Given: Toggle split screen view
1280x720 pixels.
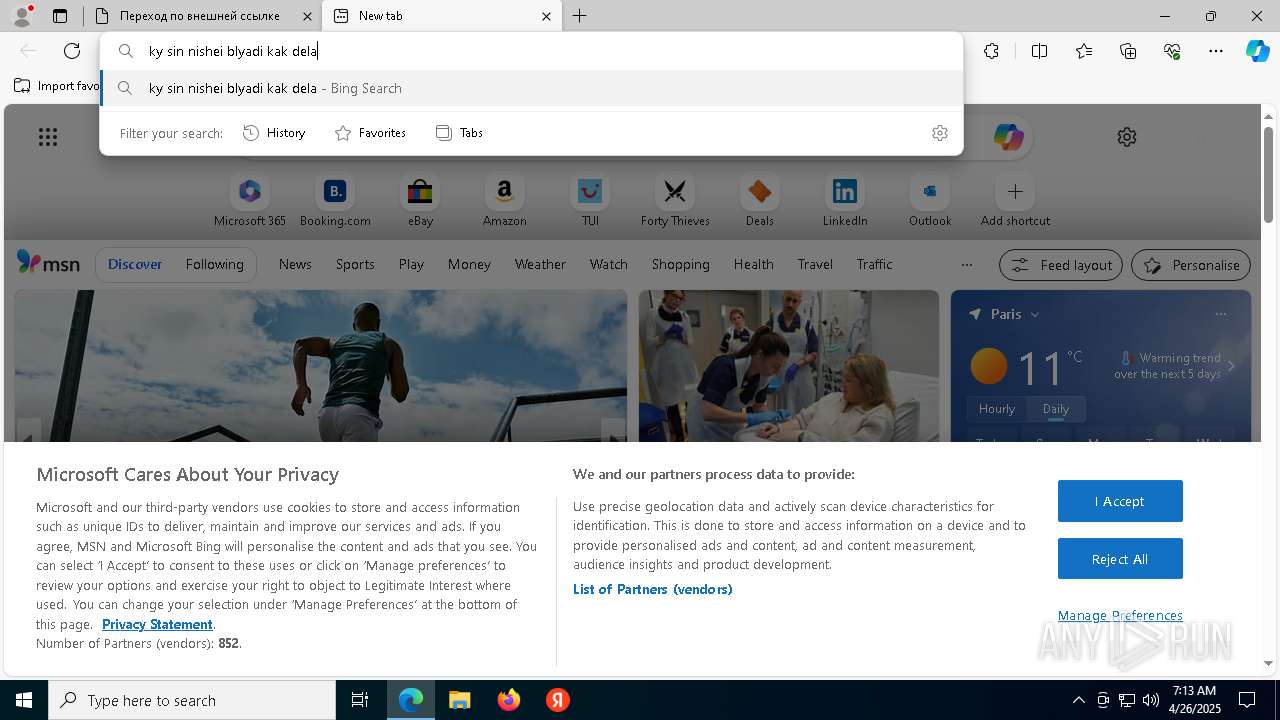Looking at the screenshot, I should pos(1039,51).
